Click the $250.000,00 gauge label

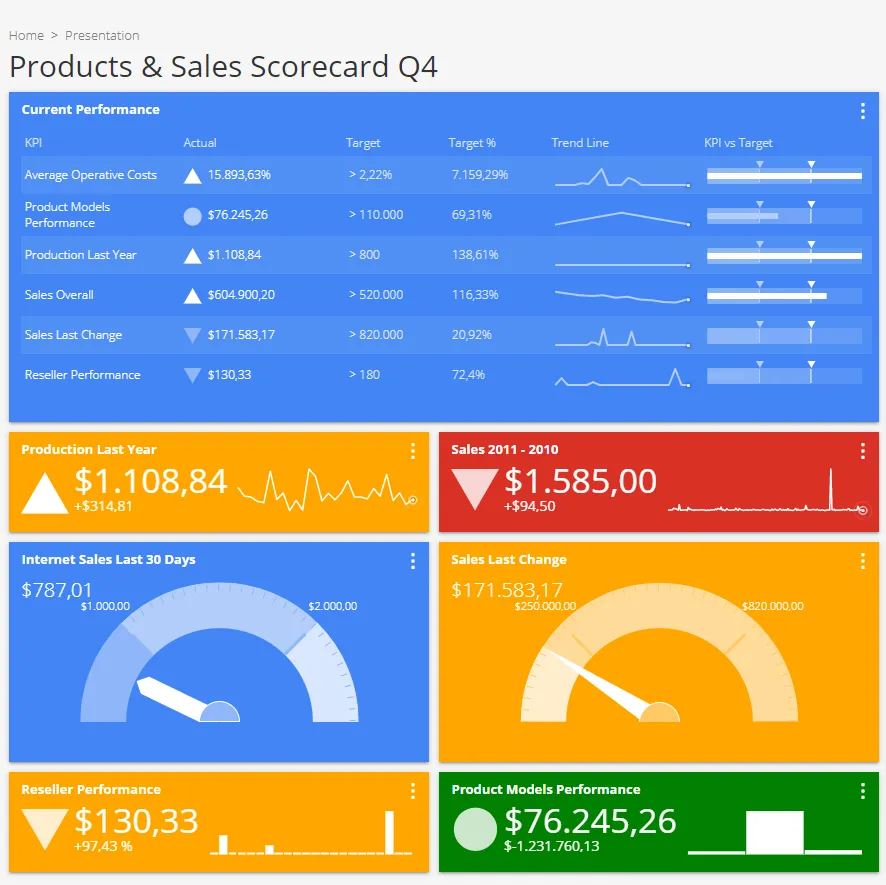tap(545, 606)
